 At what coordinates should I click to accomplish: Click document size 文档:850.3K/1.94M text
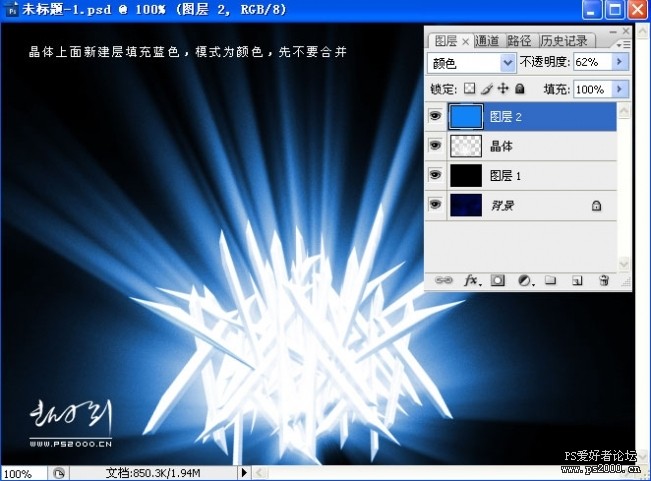tap(153, 473)
